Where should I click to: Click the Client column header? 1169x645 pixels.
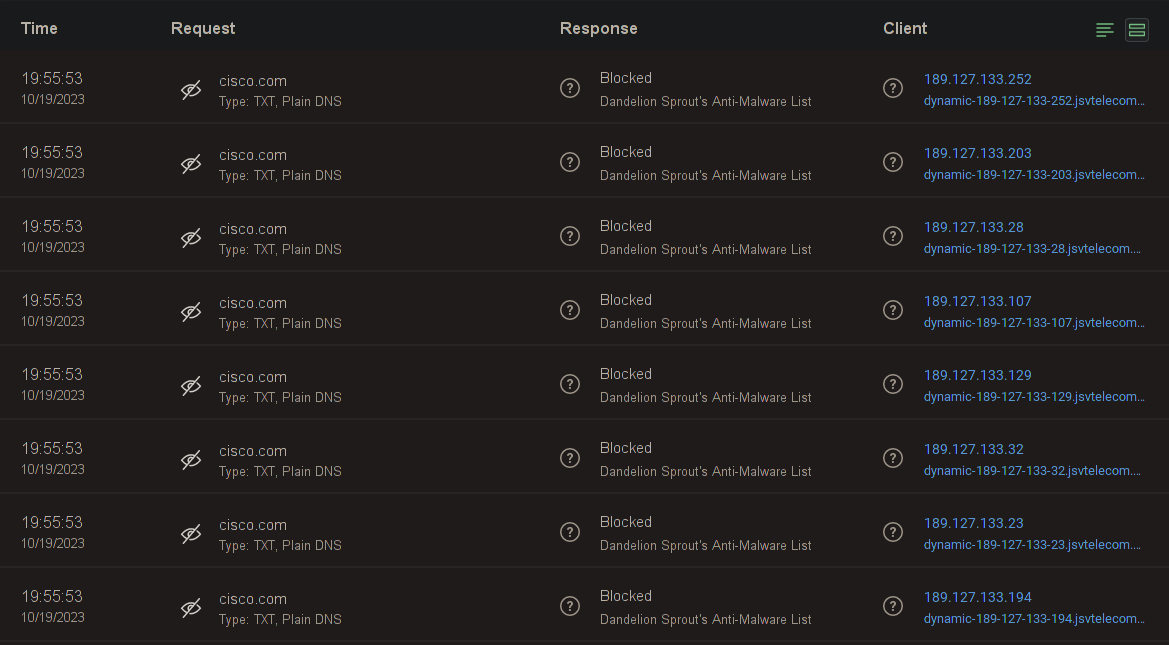pos(905,28)
